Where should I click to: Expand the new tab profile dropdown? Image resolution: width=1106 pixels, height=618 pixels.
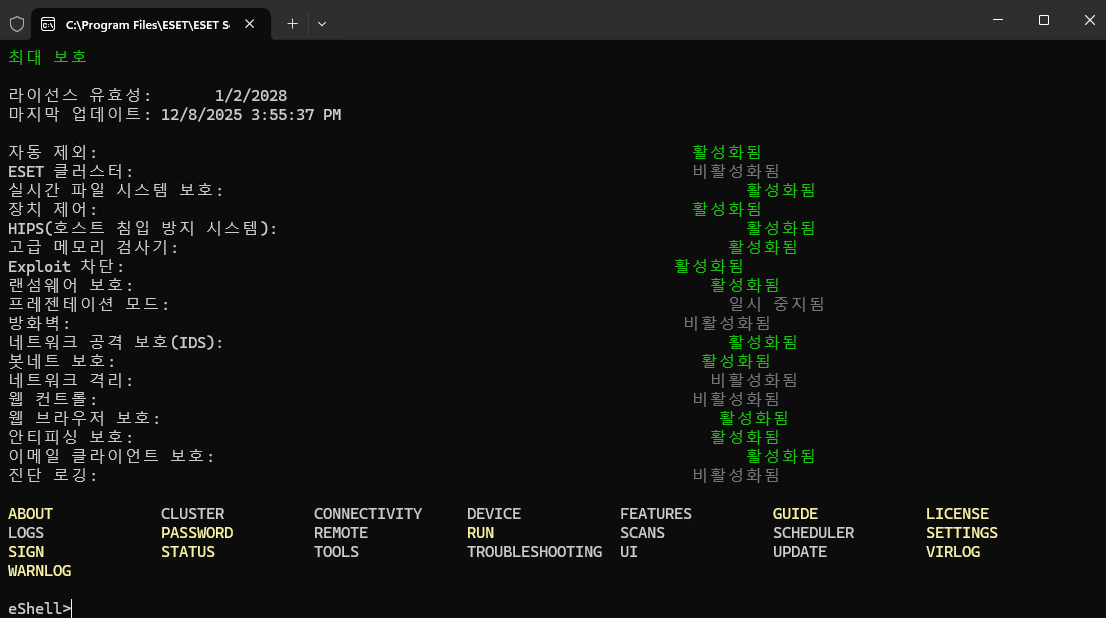click(x=321, y=22)
